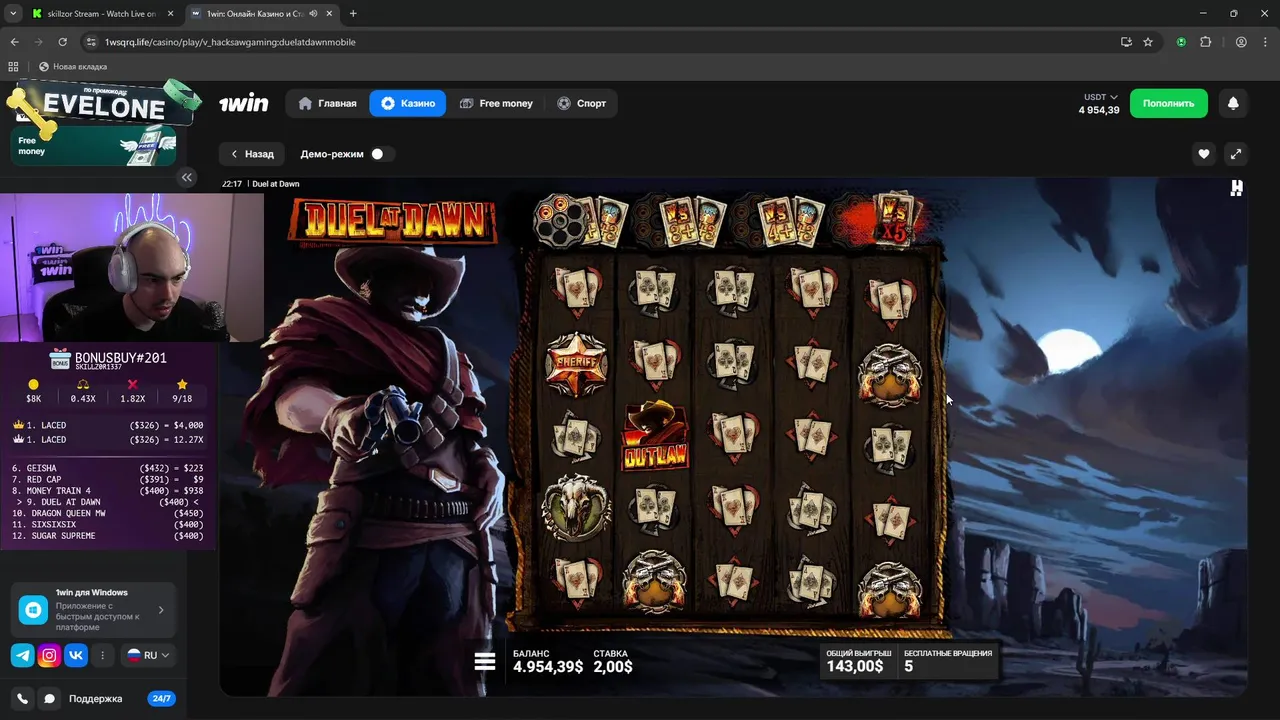Click the BONUSBUY#201 overlay title
The width and height of the screenshot is (1280, 720).
click(121, 358)
